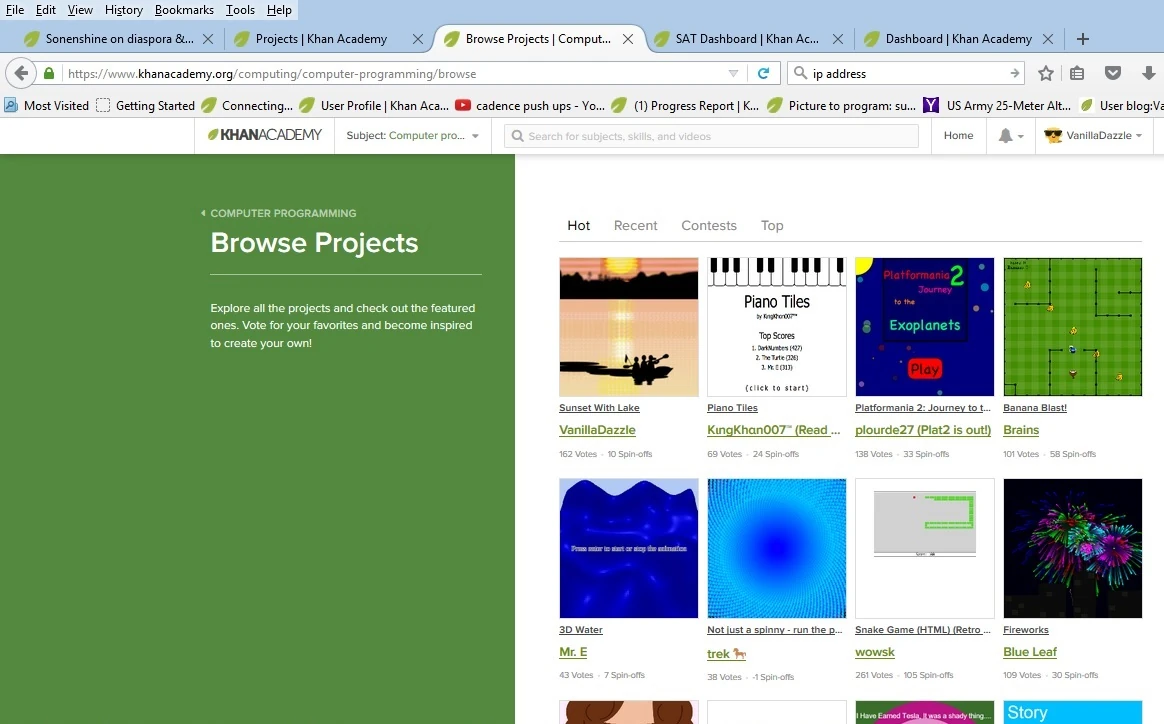Click the Khan Academy logo
The width and height of the screenshot is (1164, 724).
click(x=265, y=135)
